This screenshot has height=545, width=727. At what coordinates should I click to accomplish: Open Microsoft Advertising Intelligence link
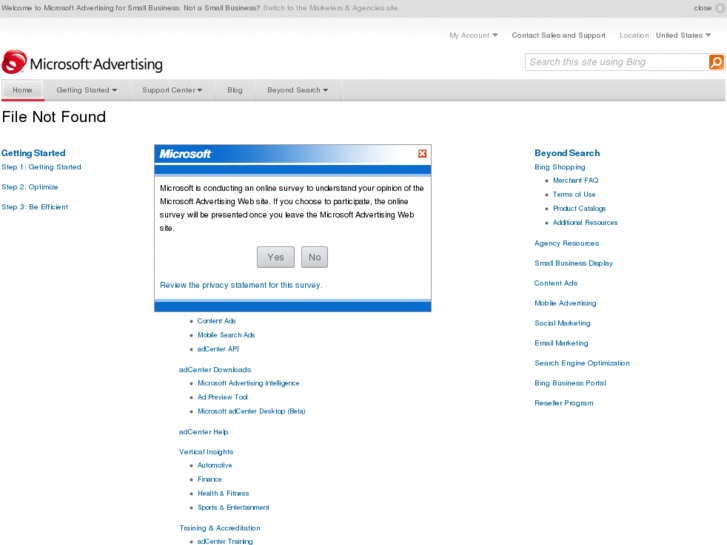pos(249,383)
